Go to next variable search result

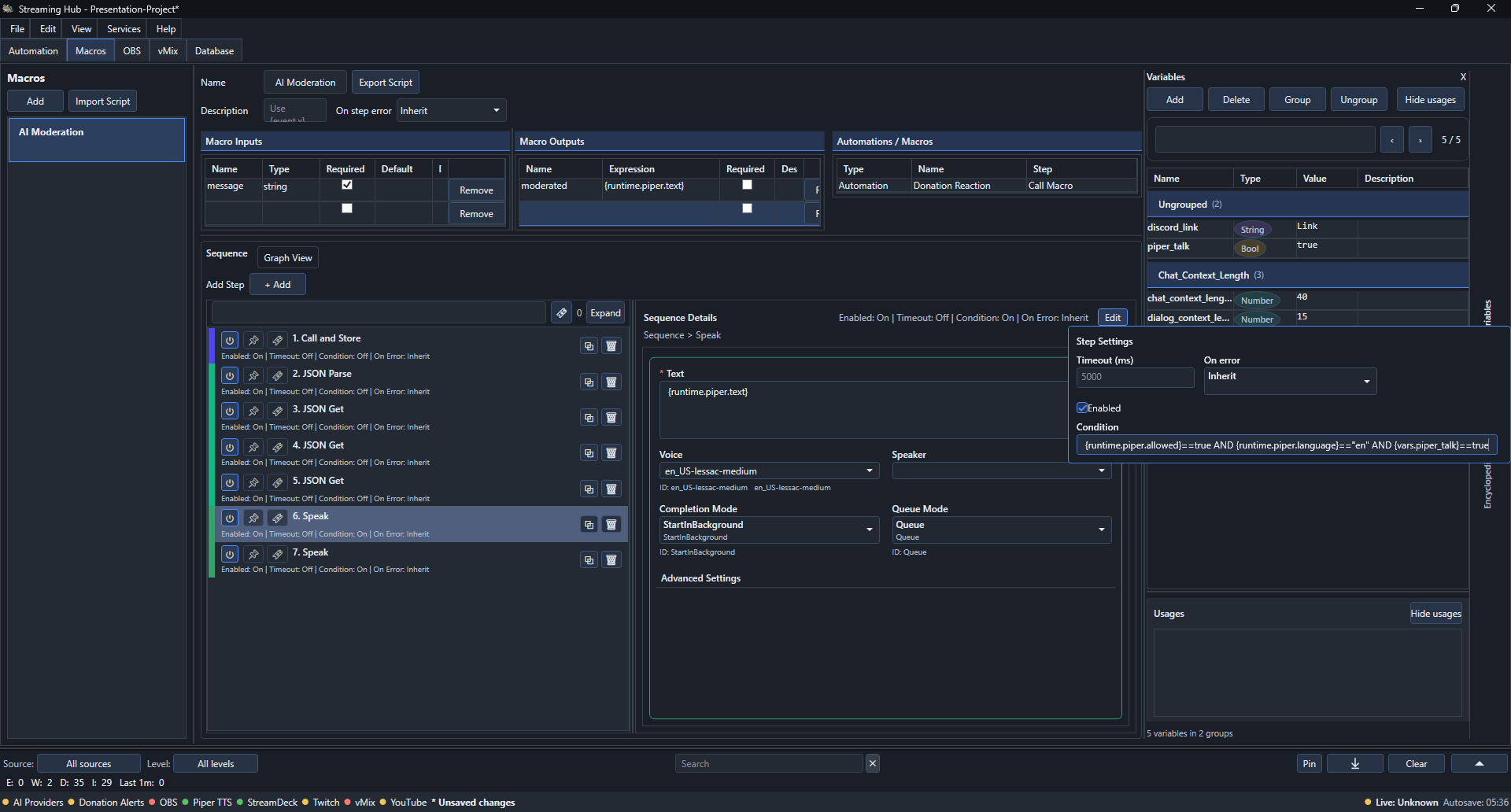pyautogui.click(x=1420, y=139)
